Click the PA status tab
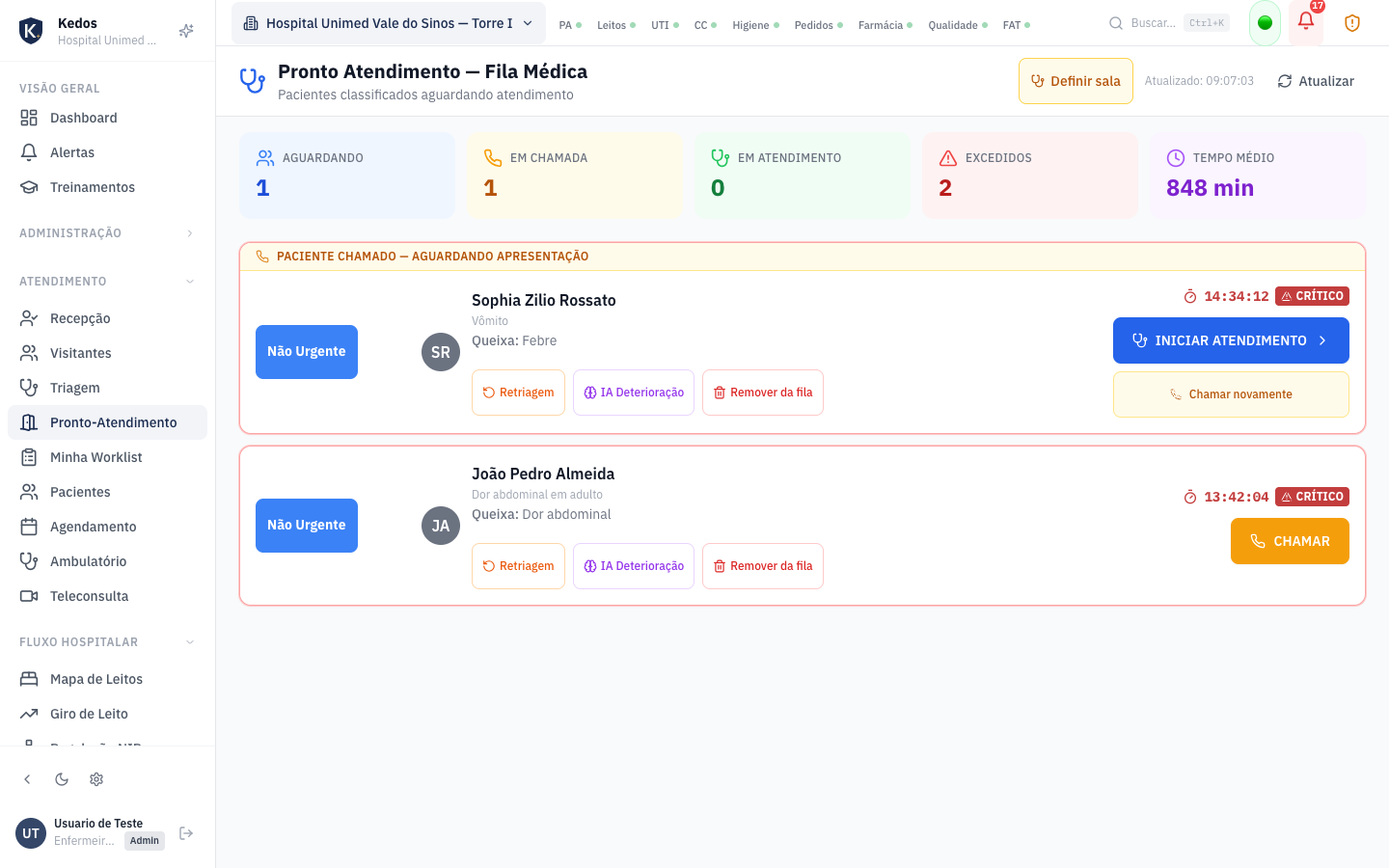 coord(570,25)
